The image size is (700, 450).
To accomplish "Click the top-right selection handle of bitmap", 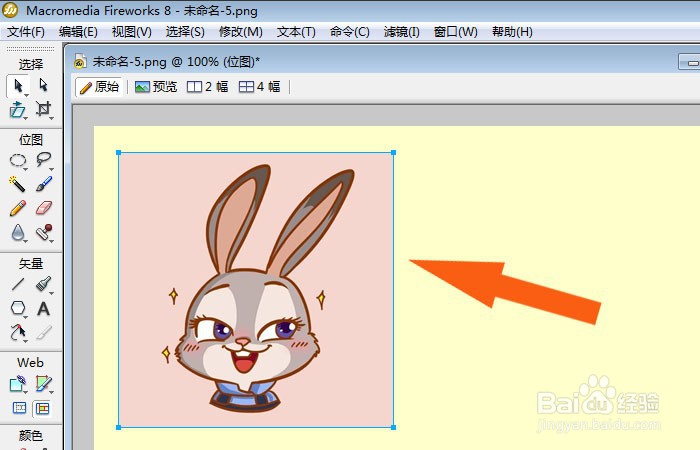I will 393,153.
